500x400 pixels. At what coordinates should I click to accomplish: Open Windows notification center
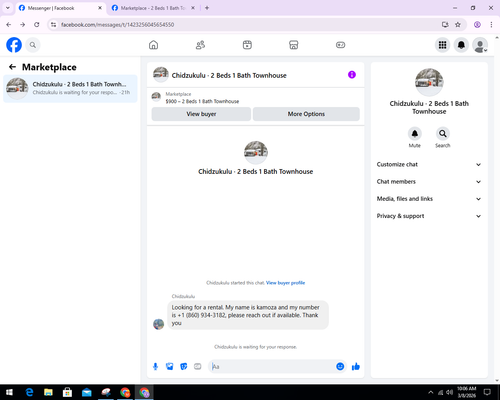click(487, 392)
